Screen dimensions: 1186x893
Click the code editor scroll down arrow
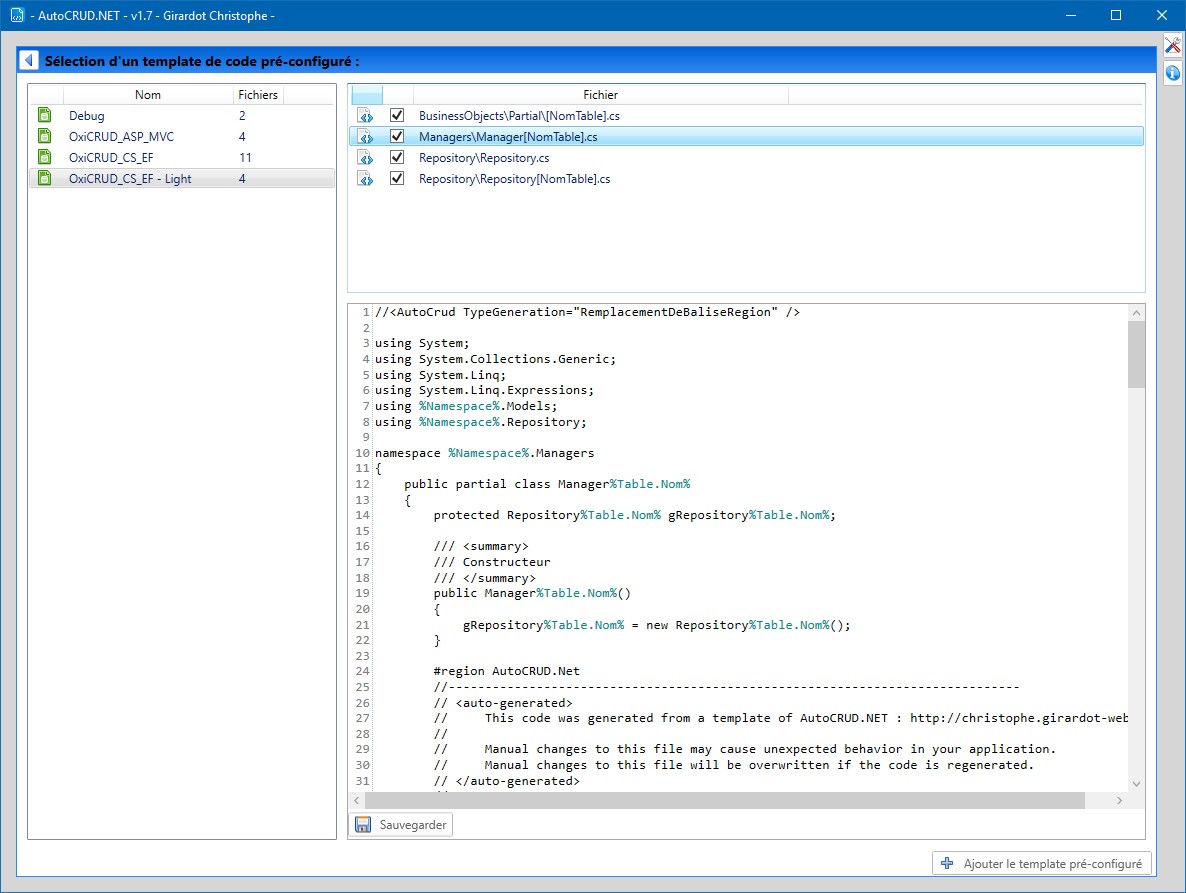[1136, 784]
